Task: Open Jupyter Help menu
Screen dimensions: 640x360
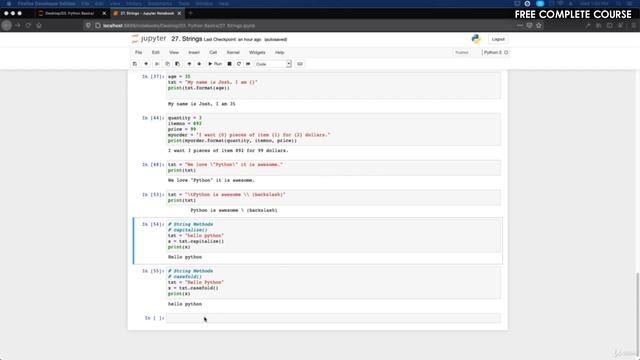Action: tap(280, 53)
